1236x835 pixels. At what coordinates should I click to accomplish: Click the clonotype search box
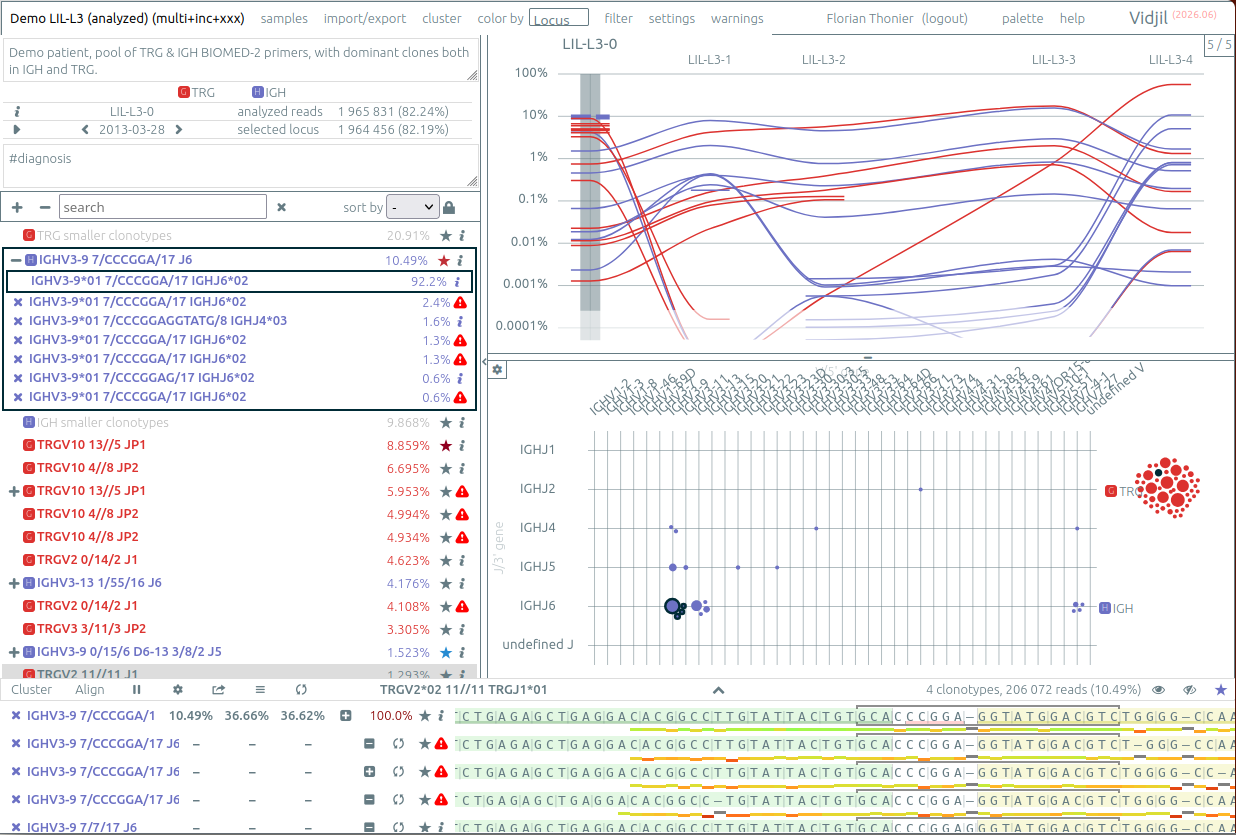point(163,207)
